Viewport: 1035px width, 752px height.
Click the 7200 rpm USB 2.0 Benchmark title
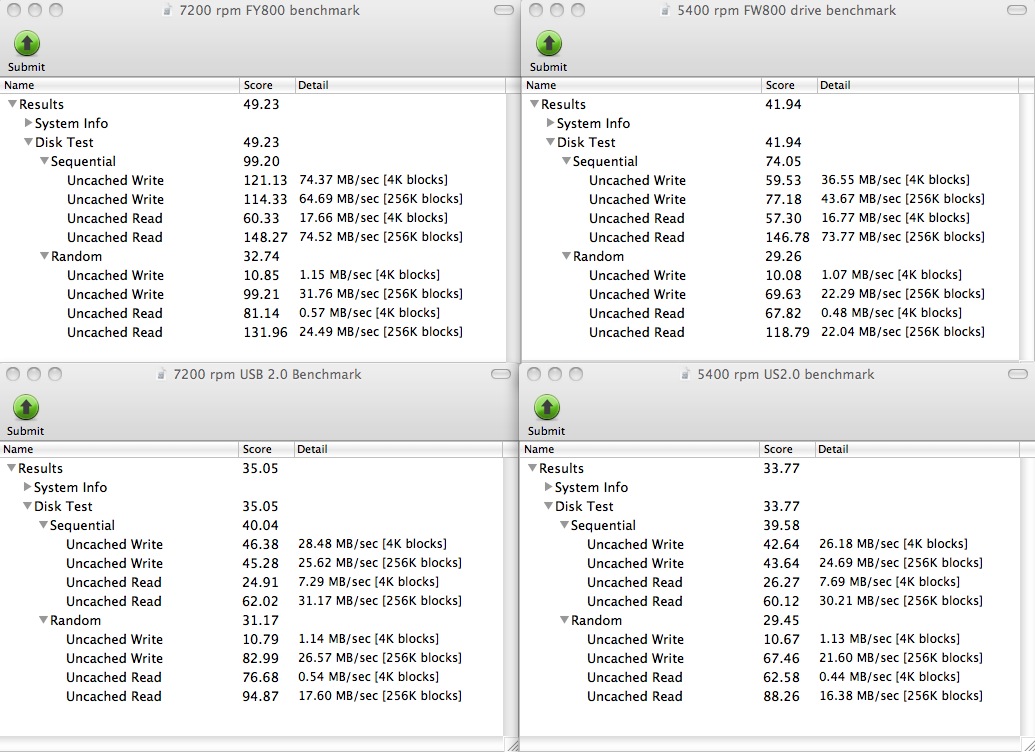[267, 374]
